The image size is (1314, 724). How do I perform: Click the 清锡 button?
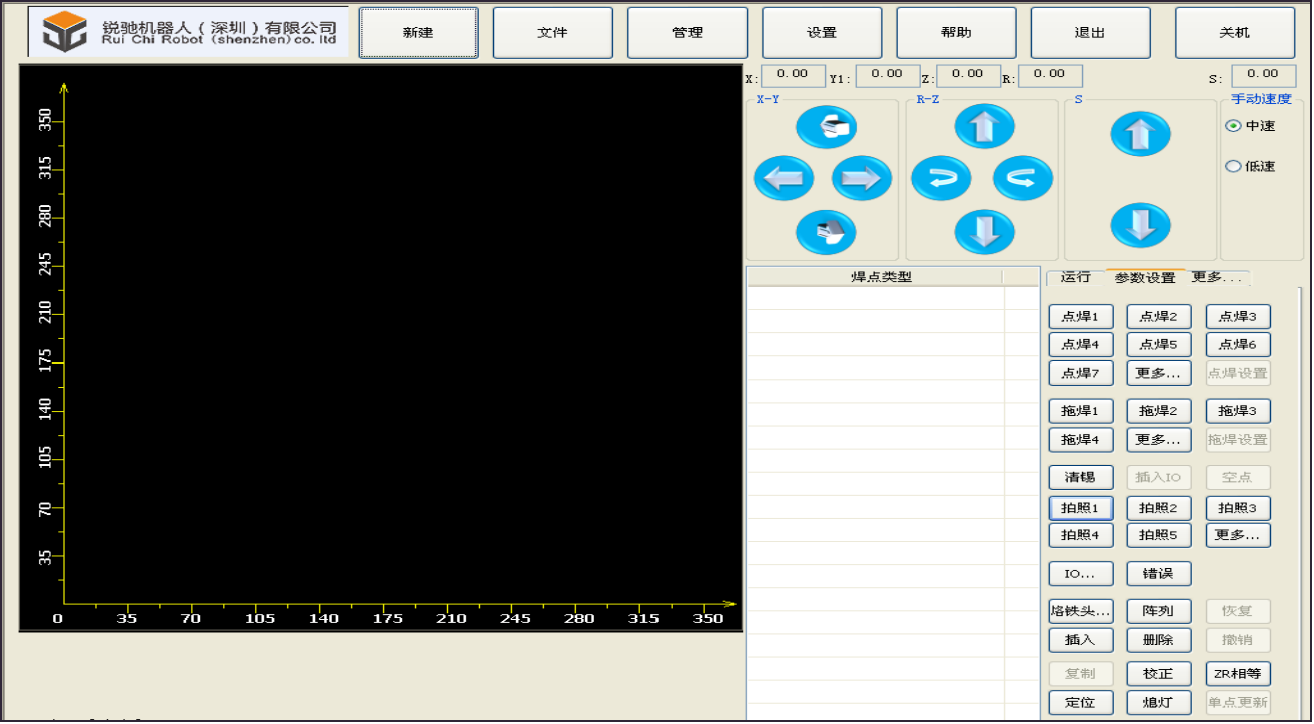pyautogui.click(x=1080, y=477)
